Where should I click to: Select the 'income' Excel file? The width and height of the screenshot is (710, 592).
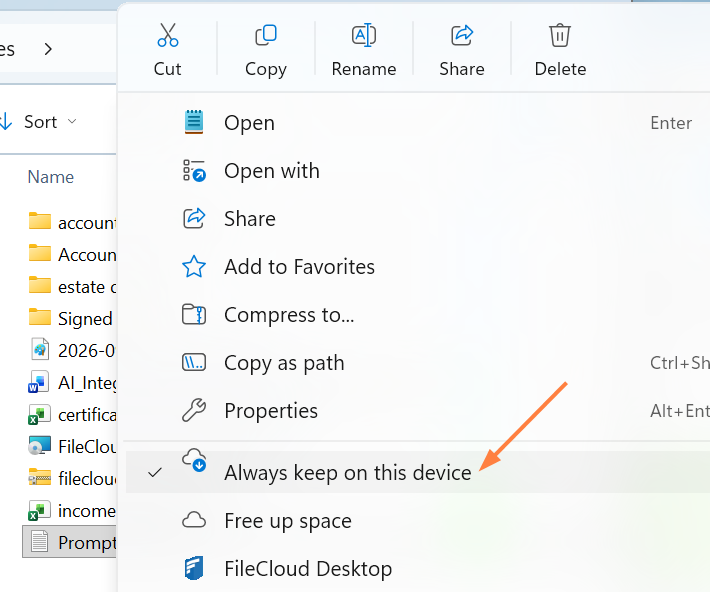[x=72, y=510]
